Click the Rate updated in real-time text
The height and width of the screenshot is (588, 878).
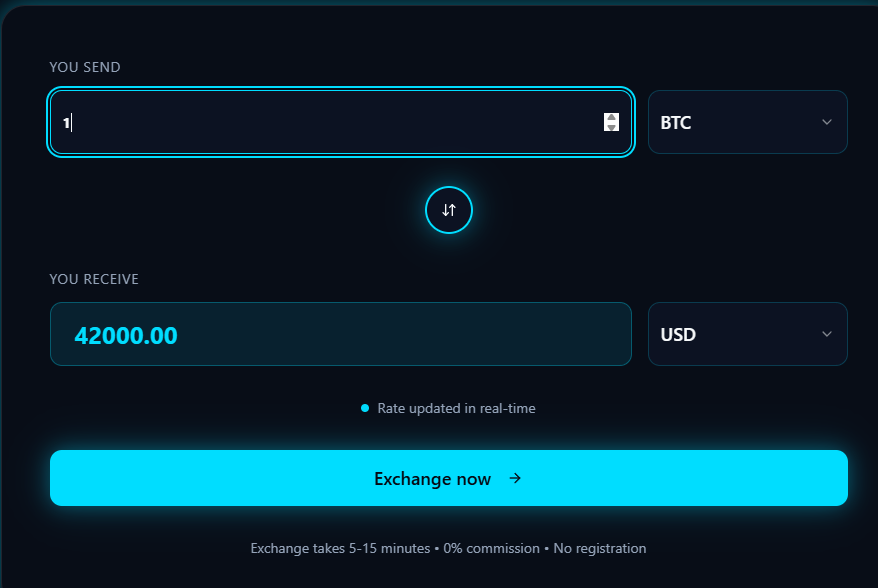pos(456,408)
